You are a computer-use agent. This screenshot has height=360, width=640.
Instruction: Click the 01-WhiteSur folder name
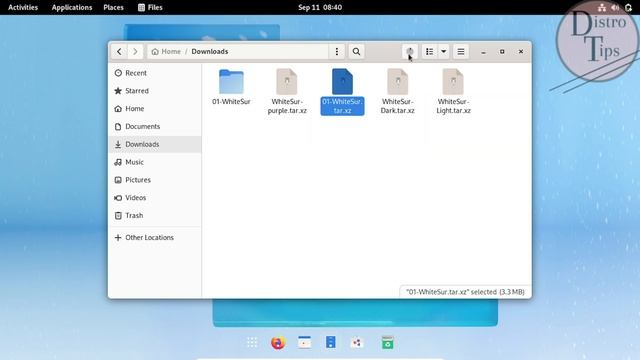pos(231,102)
